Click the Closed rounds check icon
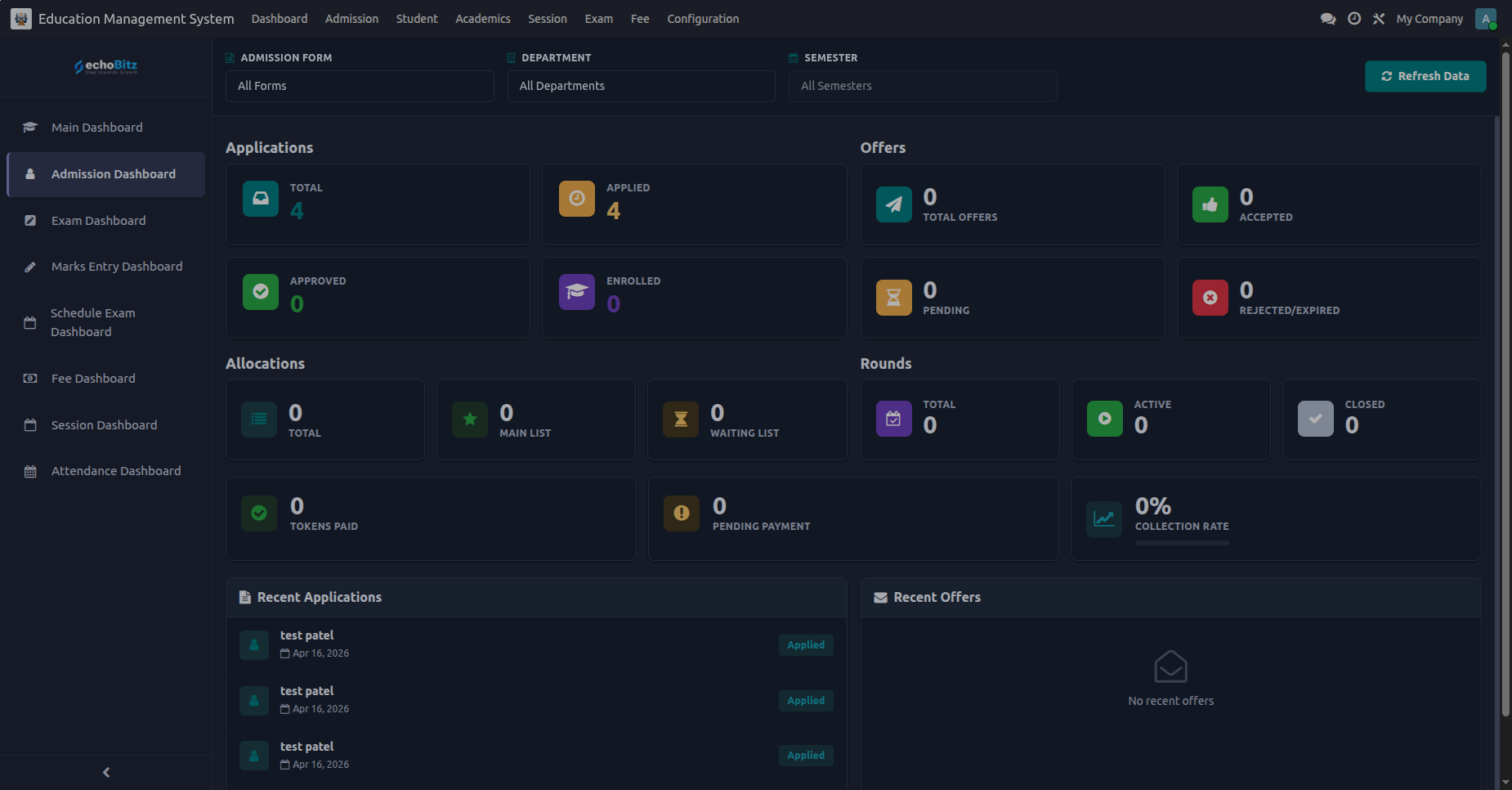The width and height of the screenshot is (1512, 790). 1316,419
